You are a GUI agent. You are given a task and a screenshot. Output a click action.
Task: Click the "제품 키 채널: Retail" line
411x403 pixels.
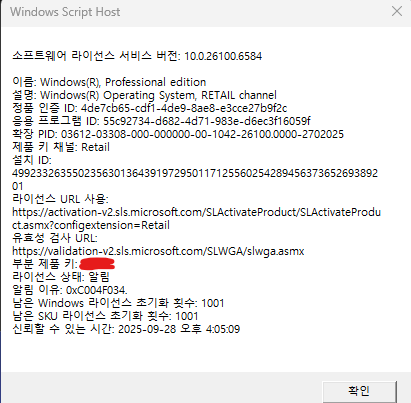(61, 147)
